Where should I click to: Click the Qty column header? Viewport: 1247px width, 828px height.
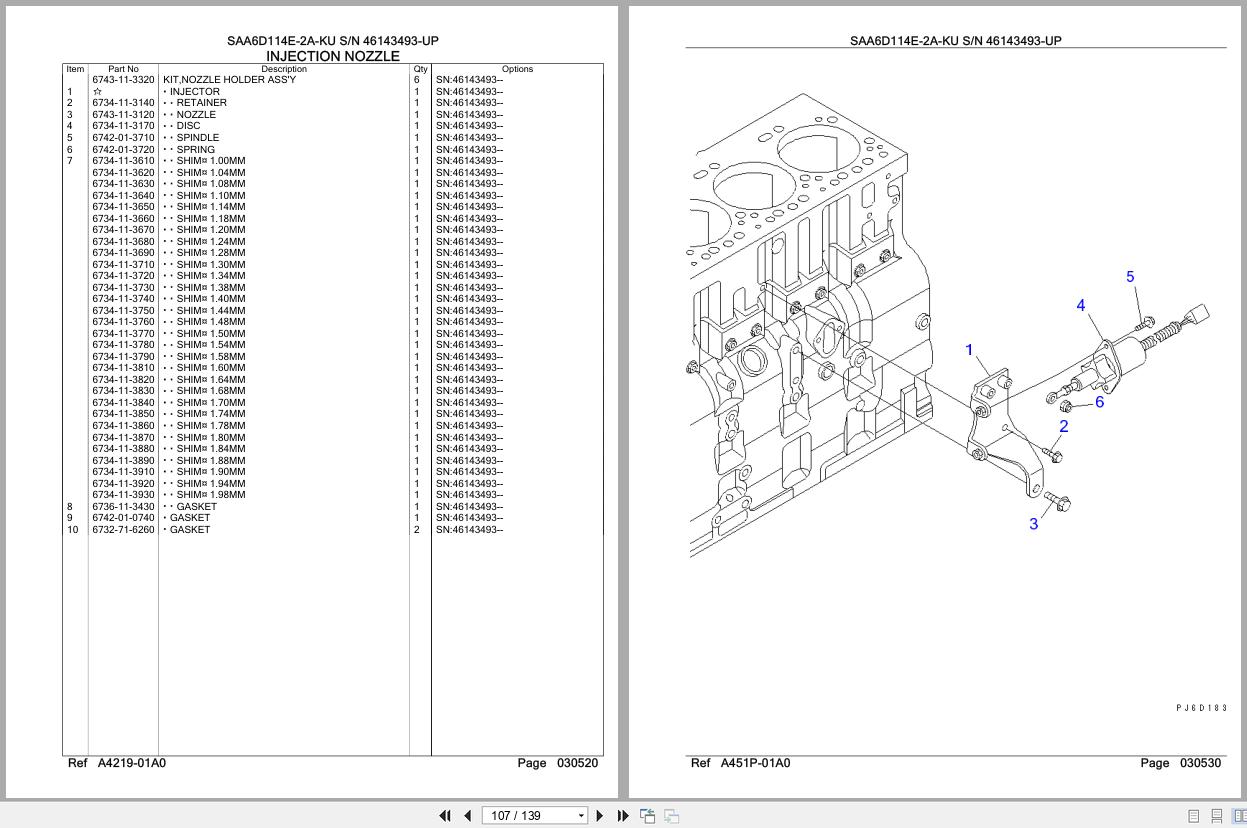tap(420, 69)
